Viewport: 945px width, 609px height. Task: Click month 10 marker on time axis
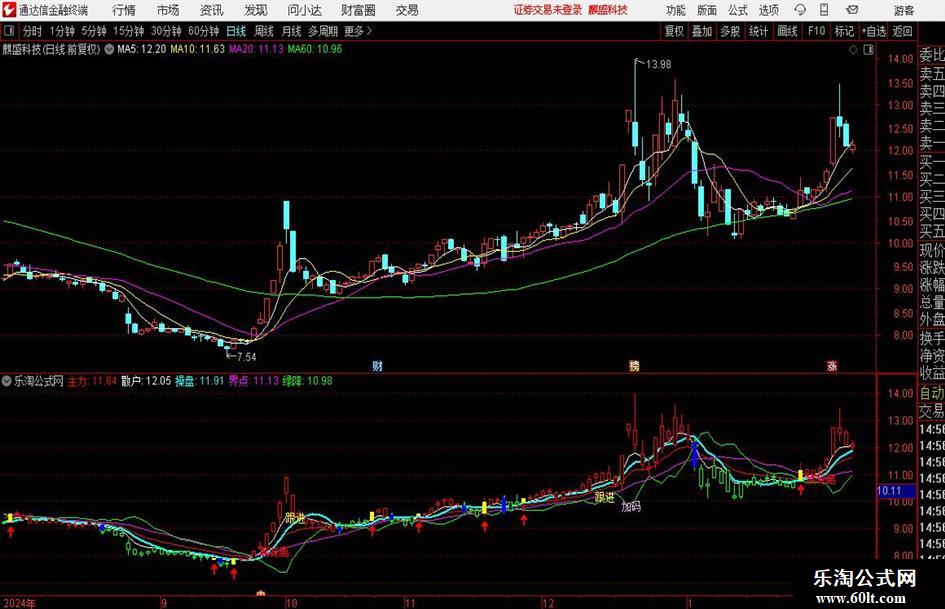[291, 603]
